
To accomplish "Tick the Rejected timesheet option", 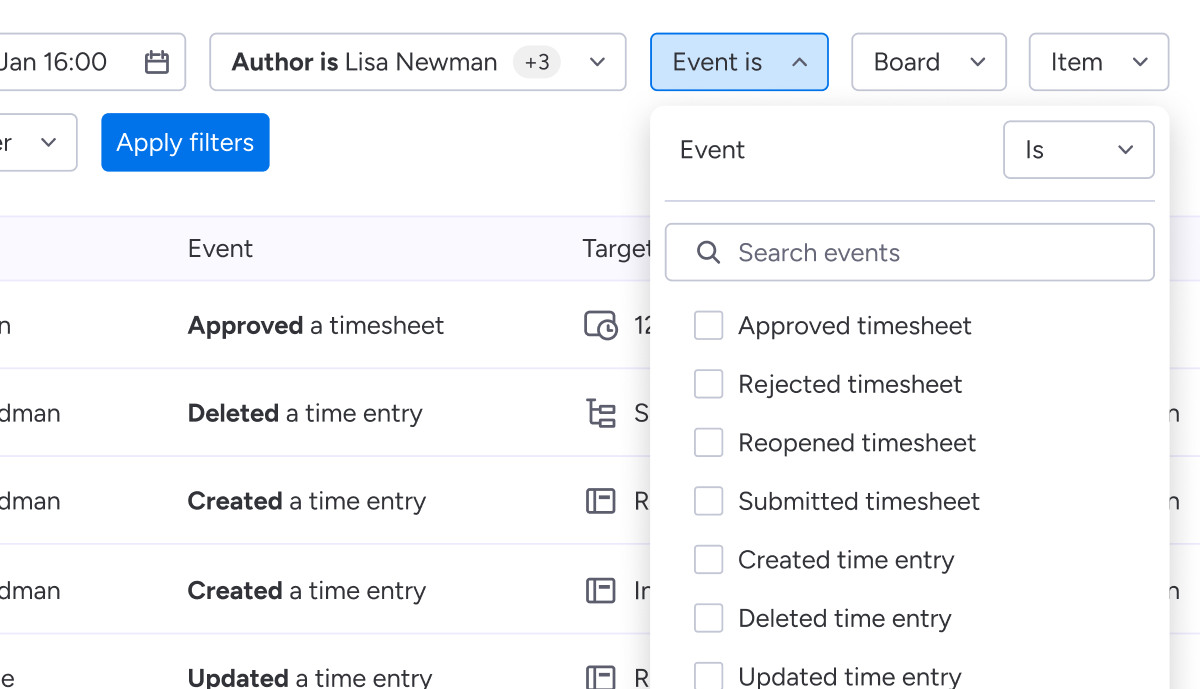I will point(708,384).
